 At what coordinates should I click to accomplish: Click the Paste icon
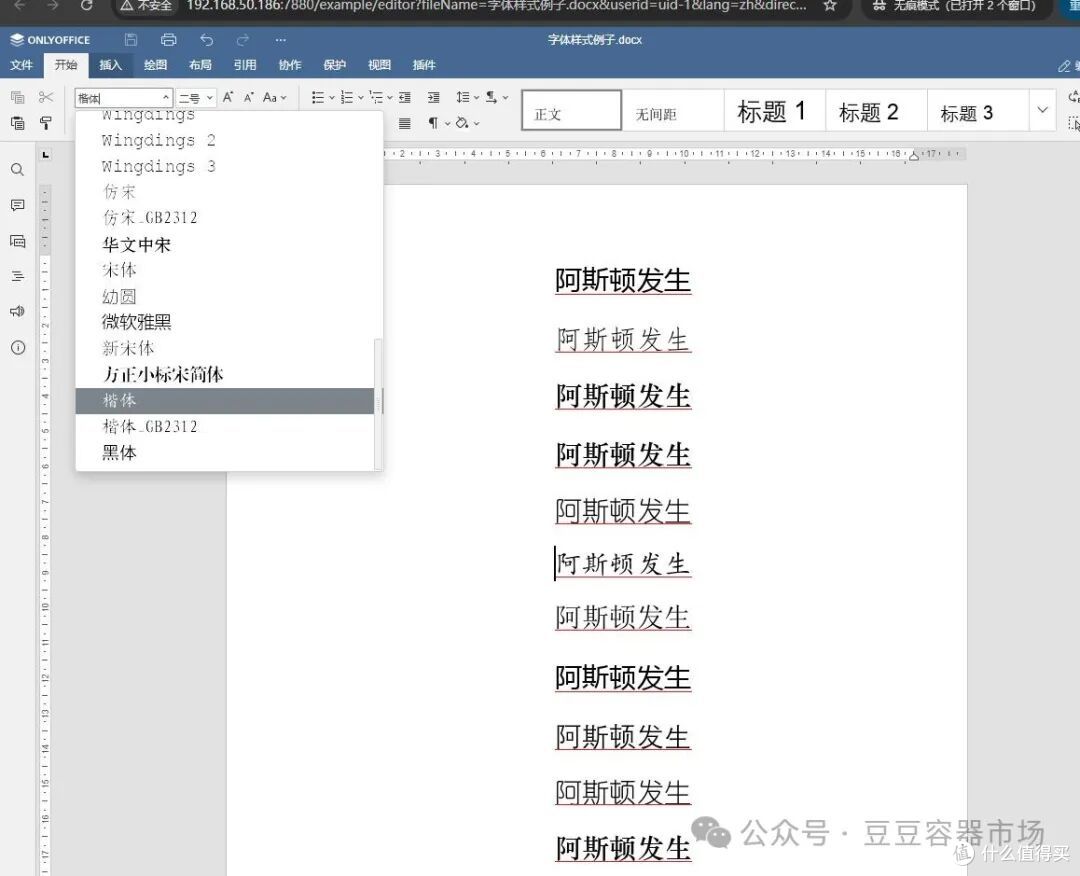[18, 123]
